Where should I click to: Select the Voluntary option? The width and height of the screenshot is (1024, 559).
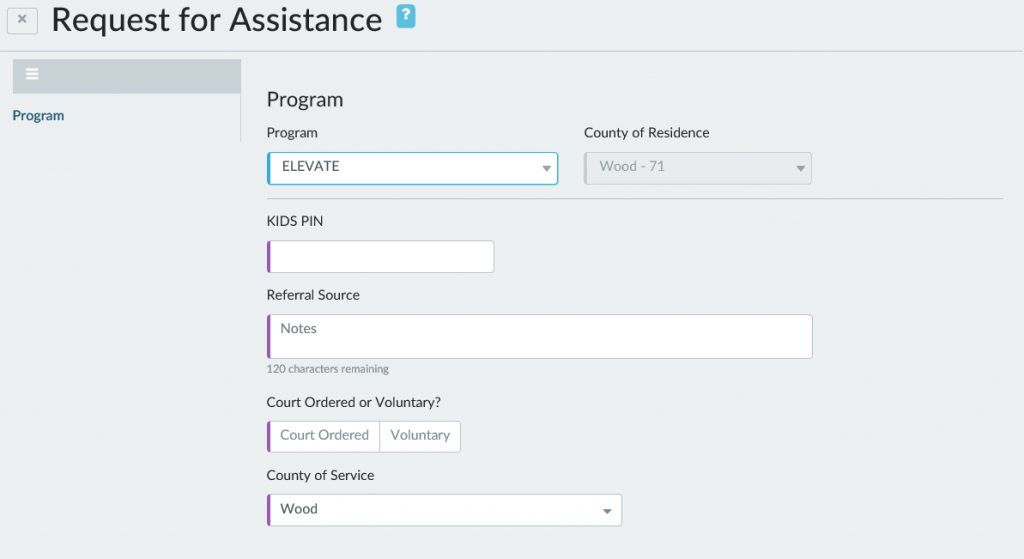pos(420,436)
